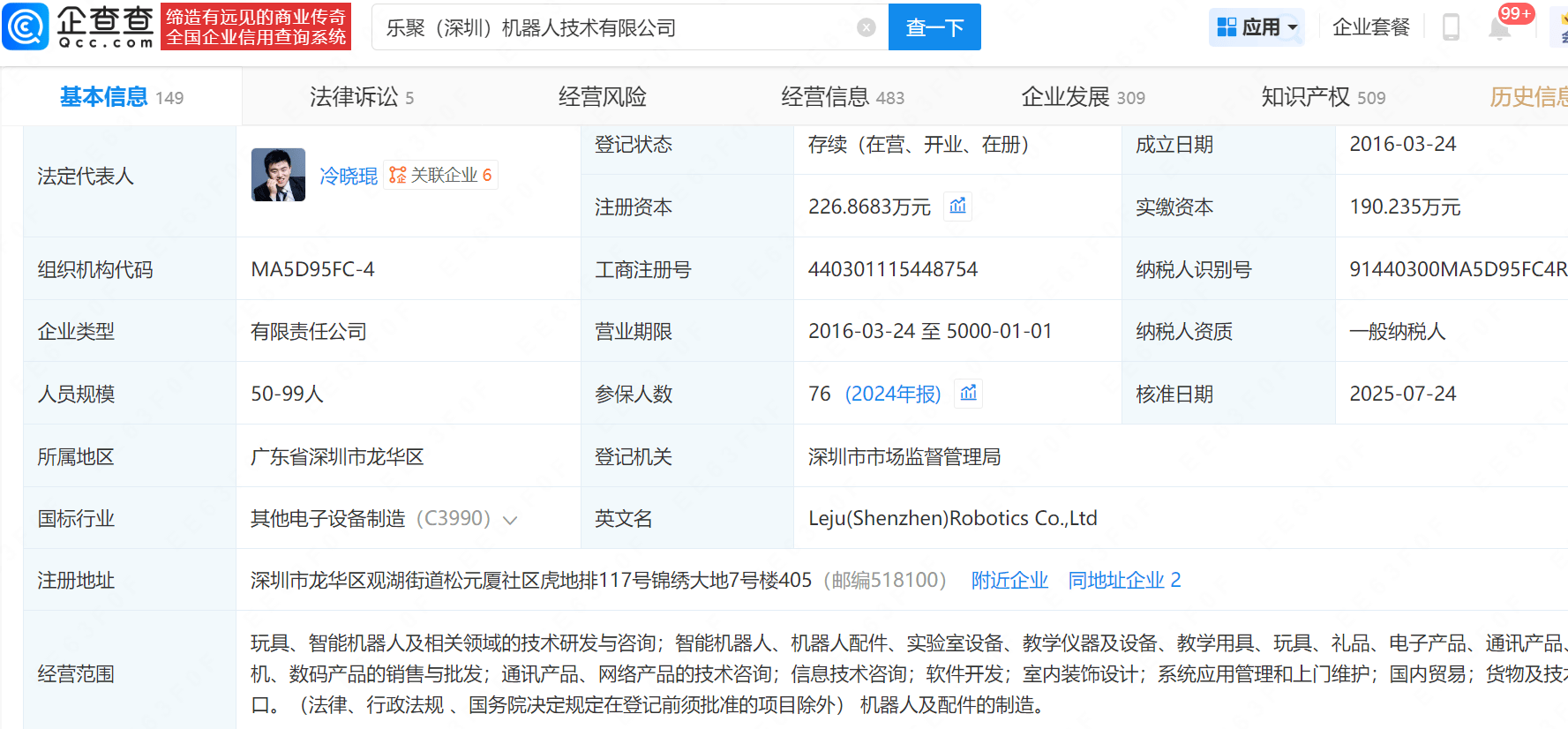Open 关联企业 6 badge
1568x729 pixels.
[x=441, y=175]
